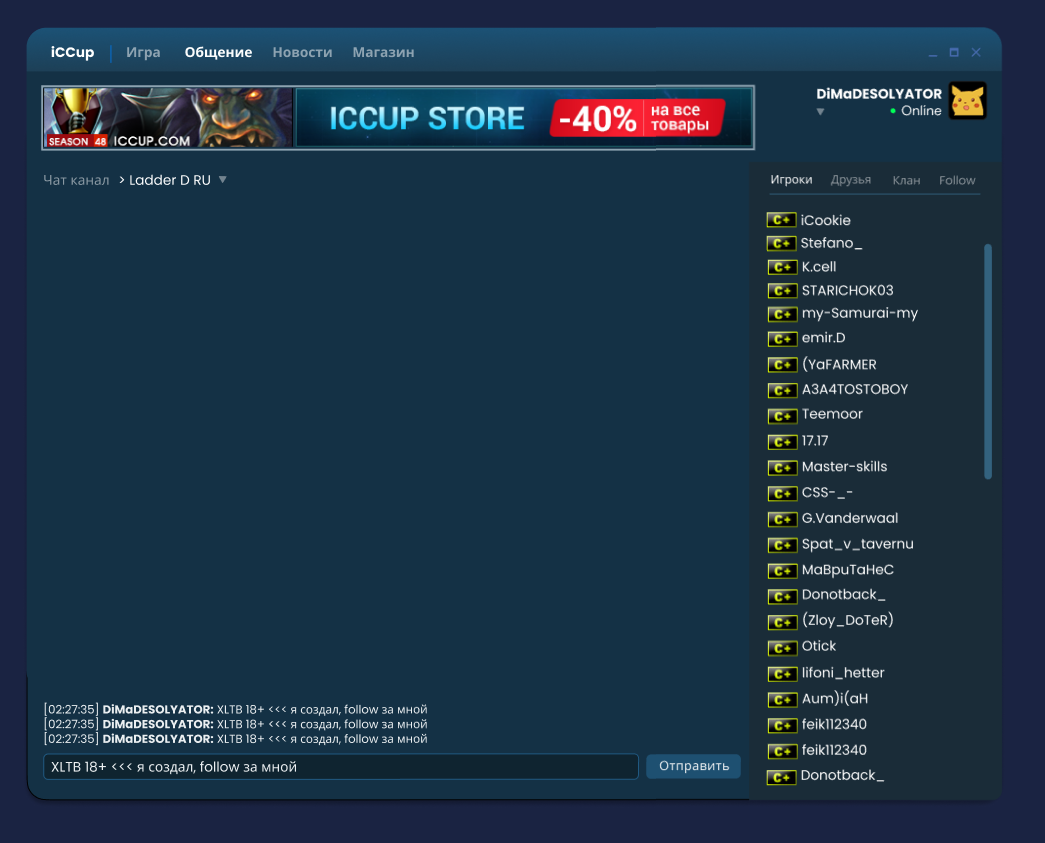Click the C+ badge beside (Zloy_DoTeR)

pyautogui.click(x=782, y=622)
